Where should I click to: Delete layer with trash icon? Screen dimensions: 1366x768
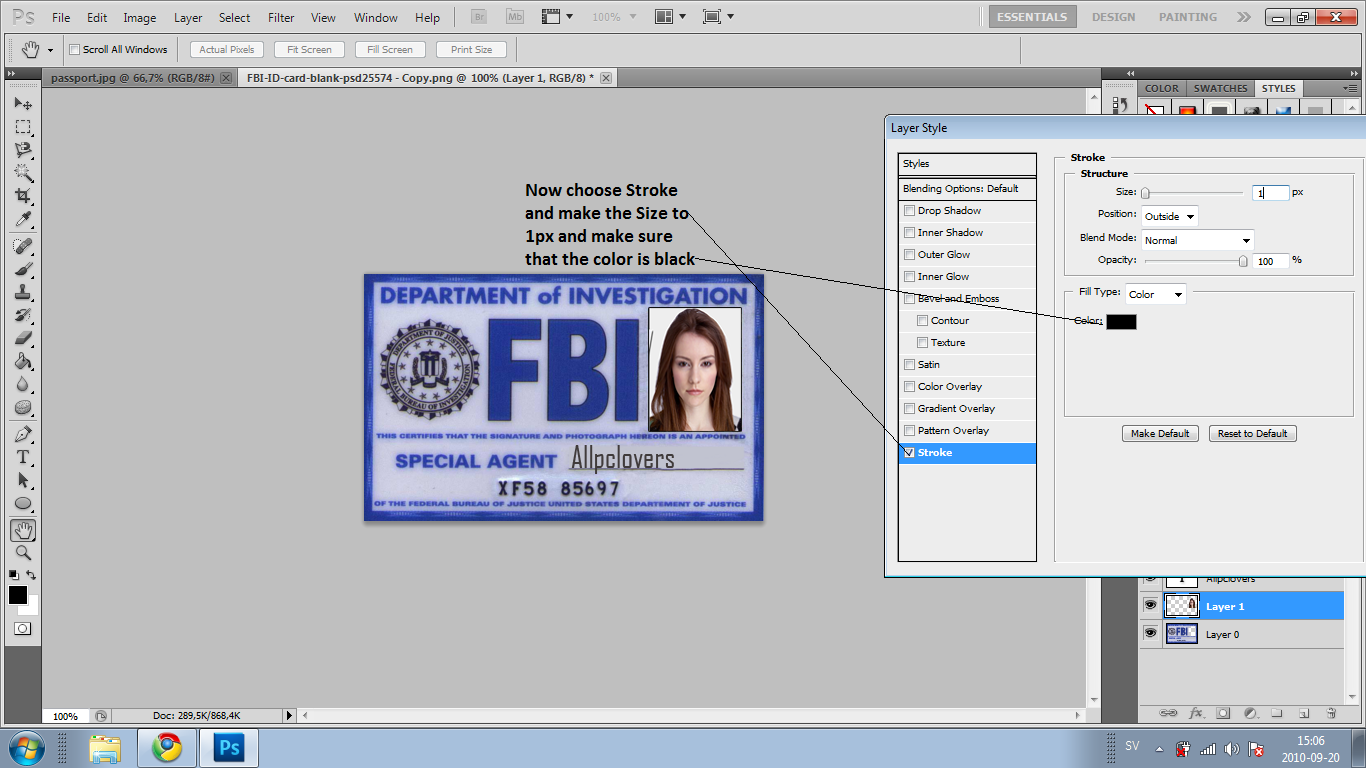(1331, 713)
